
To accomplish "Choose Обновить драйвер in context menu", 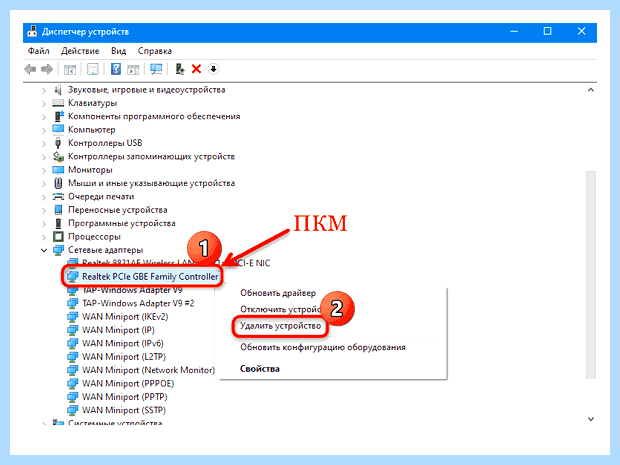I will tap(278, 293).
